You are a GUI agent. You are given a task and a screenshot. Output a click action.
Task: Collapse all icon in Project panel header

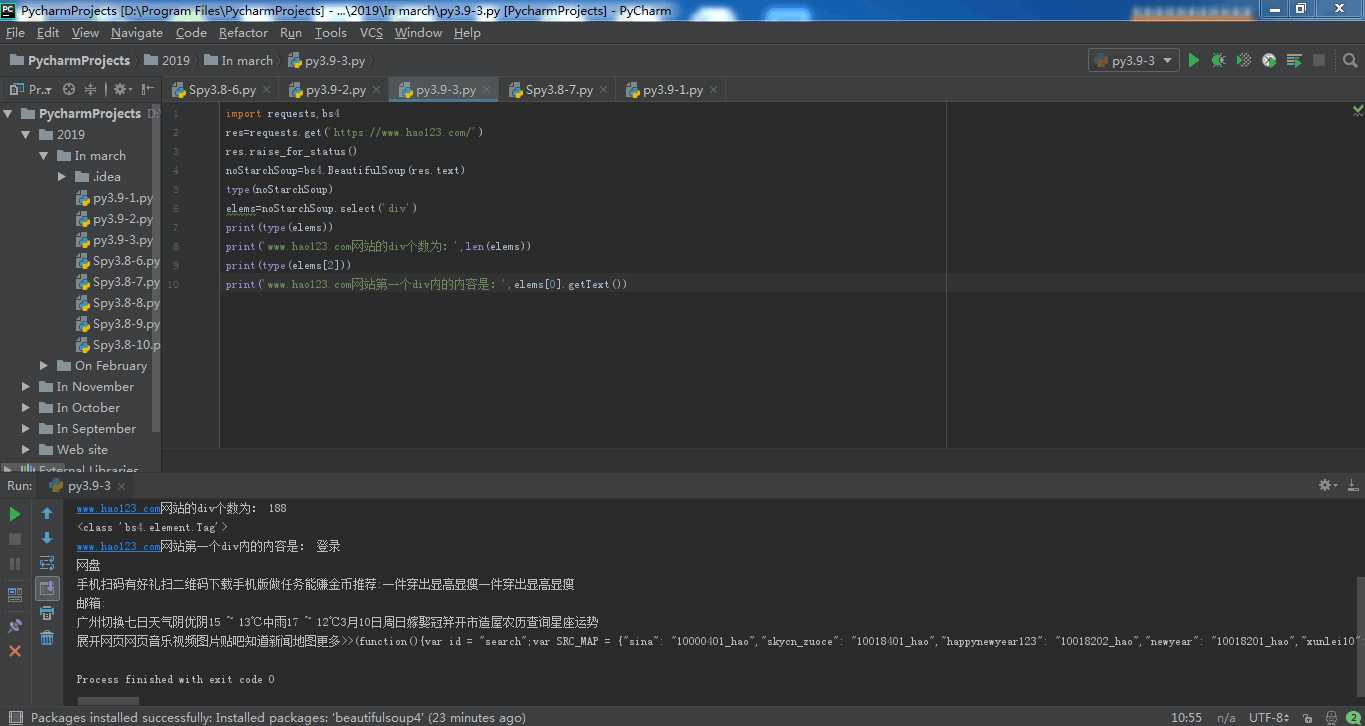click(x=91, y=89)
